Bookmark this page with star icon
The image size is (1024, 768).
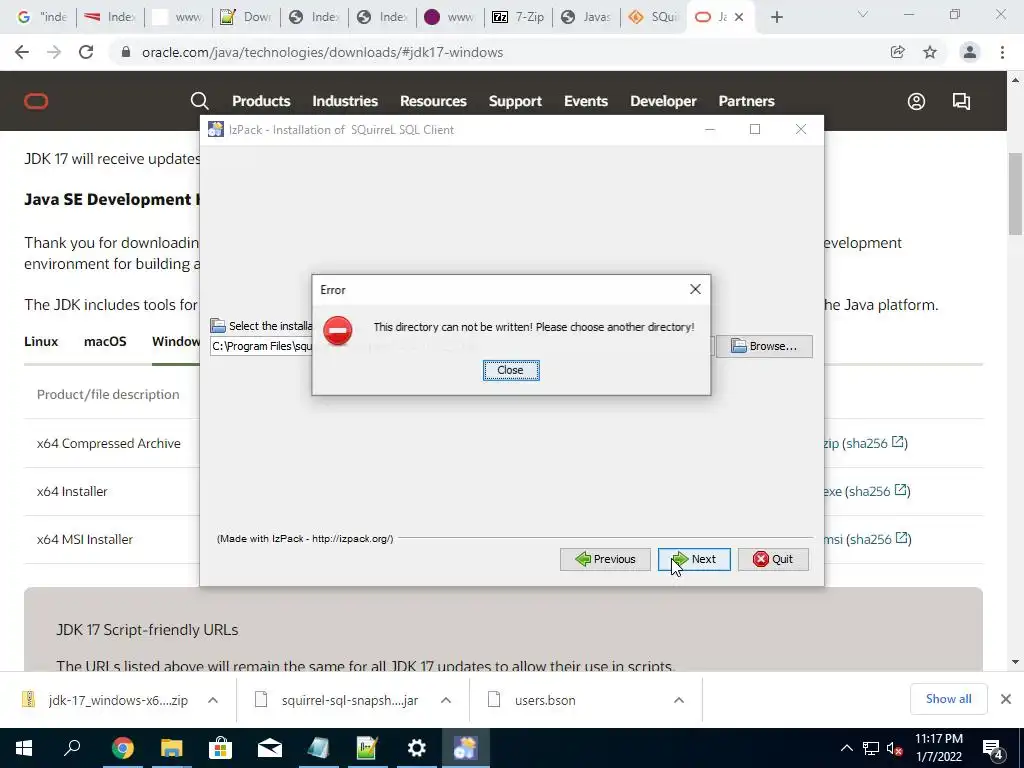[x=930, y=52]
